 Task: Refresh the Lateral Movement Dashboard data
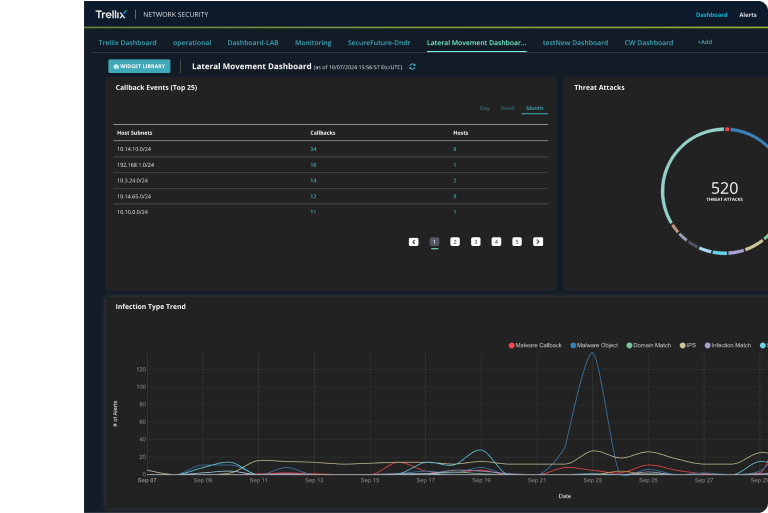pos(412,67)
